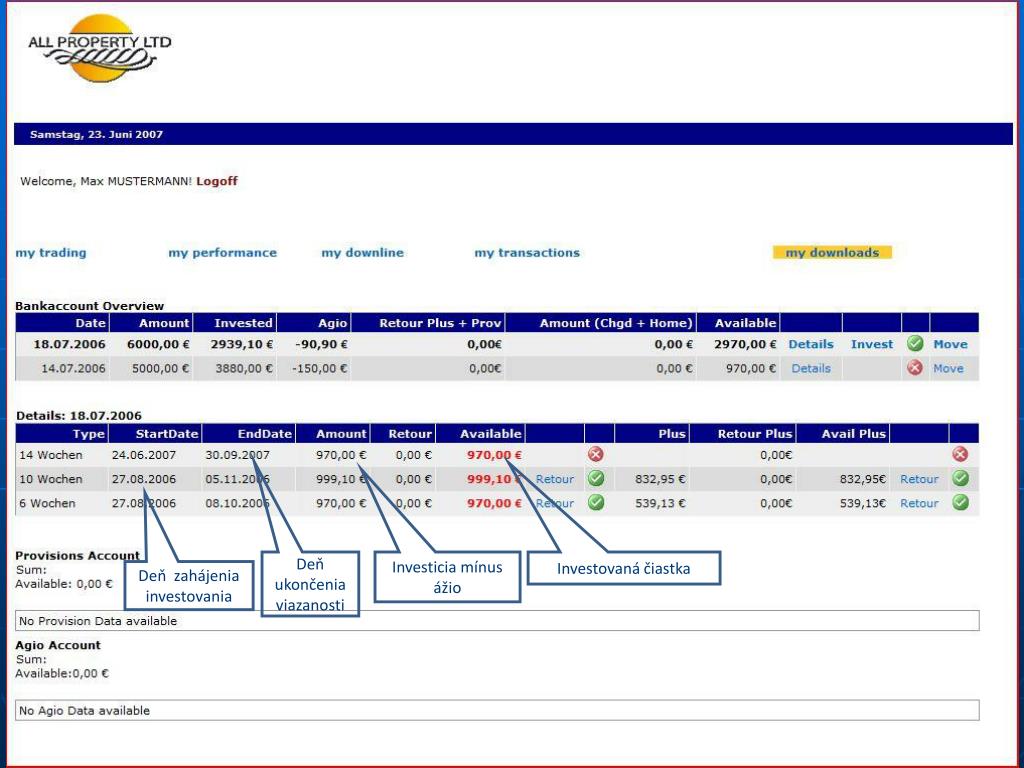Click green check icon in 18.07.2006 row
This screenshot has height=768, width=1024.
pyautogui.click(x=915, y=344)
